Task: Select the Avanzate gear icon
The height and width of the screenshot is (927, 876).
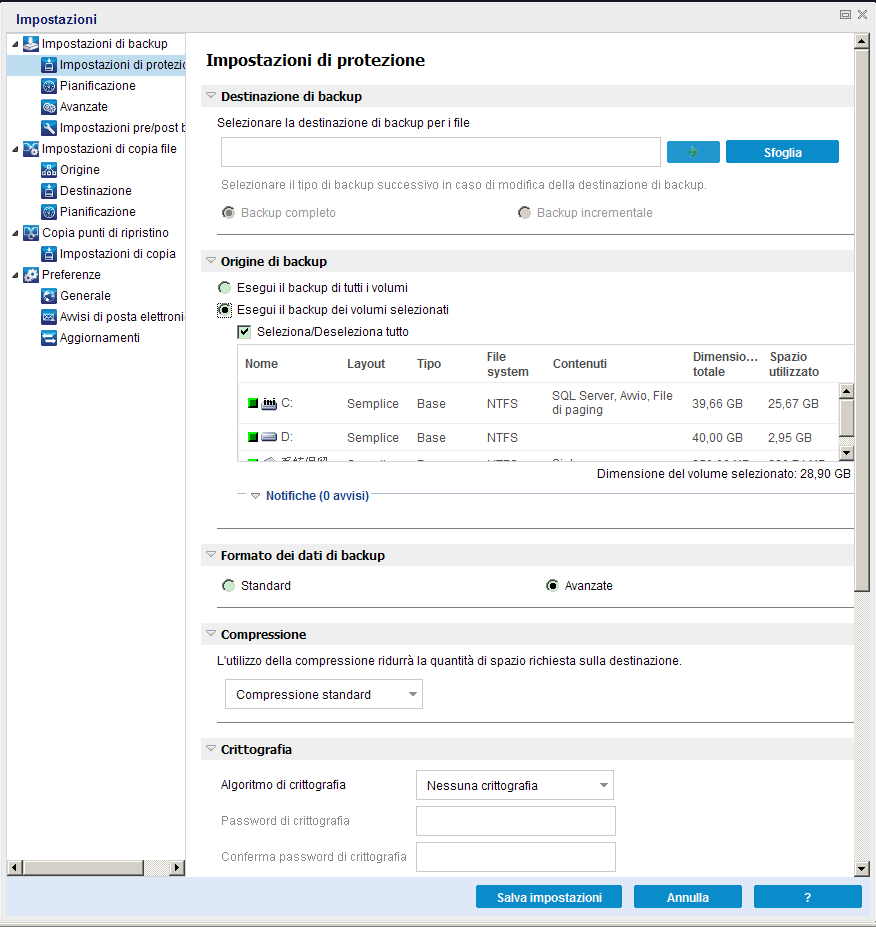Action: tap(47, 106)
